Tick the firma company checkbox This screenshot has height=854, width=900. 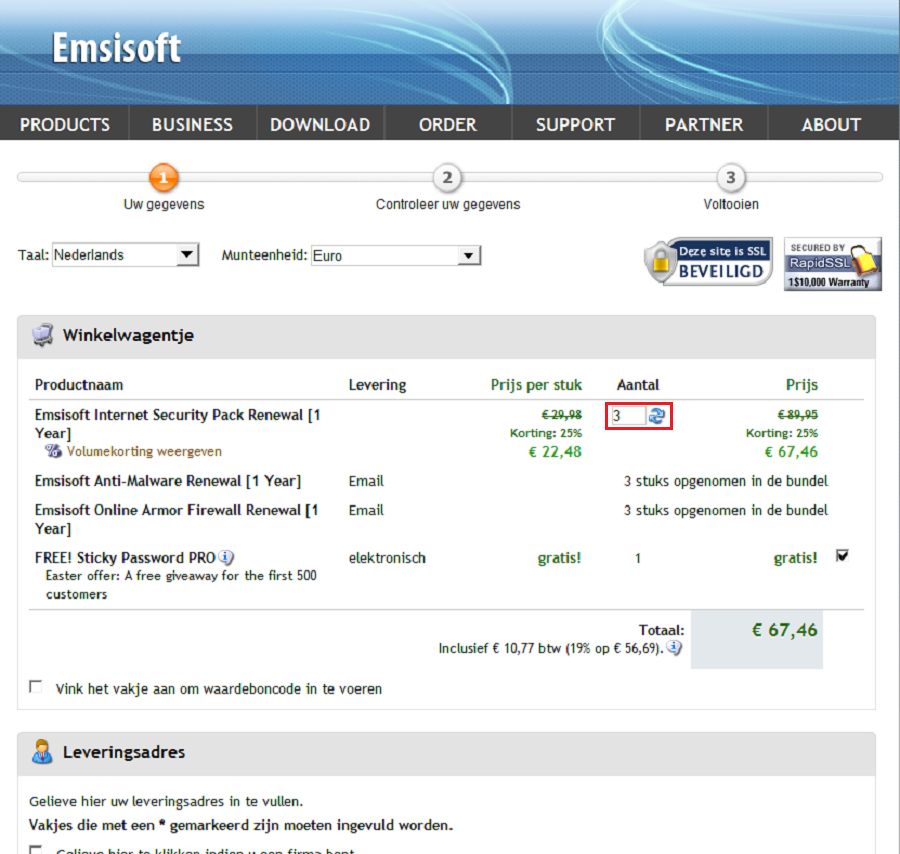[x=36, y=850]
